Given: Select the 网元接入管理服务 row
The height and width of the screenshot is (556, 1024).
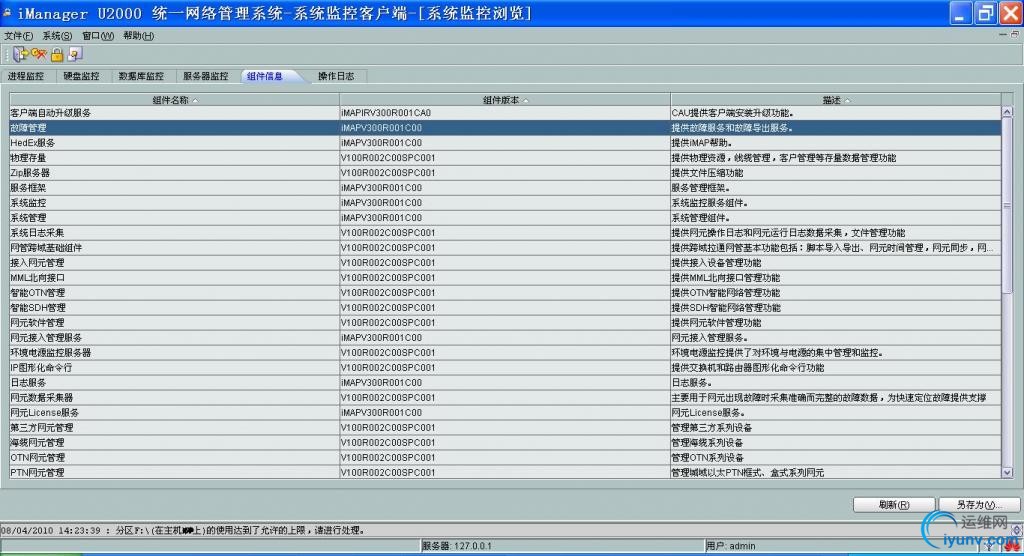Looking at the screenshot, I should click(x=505, y=338).
